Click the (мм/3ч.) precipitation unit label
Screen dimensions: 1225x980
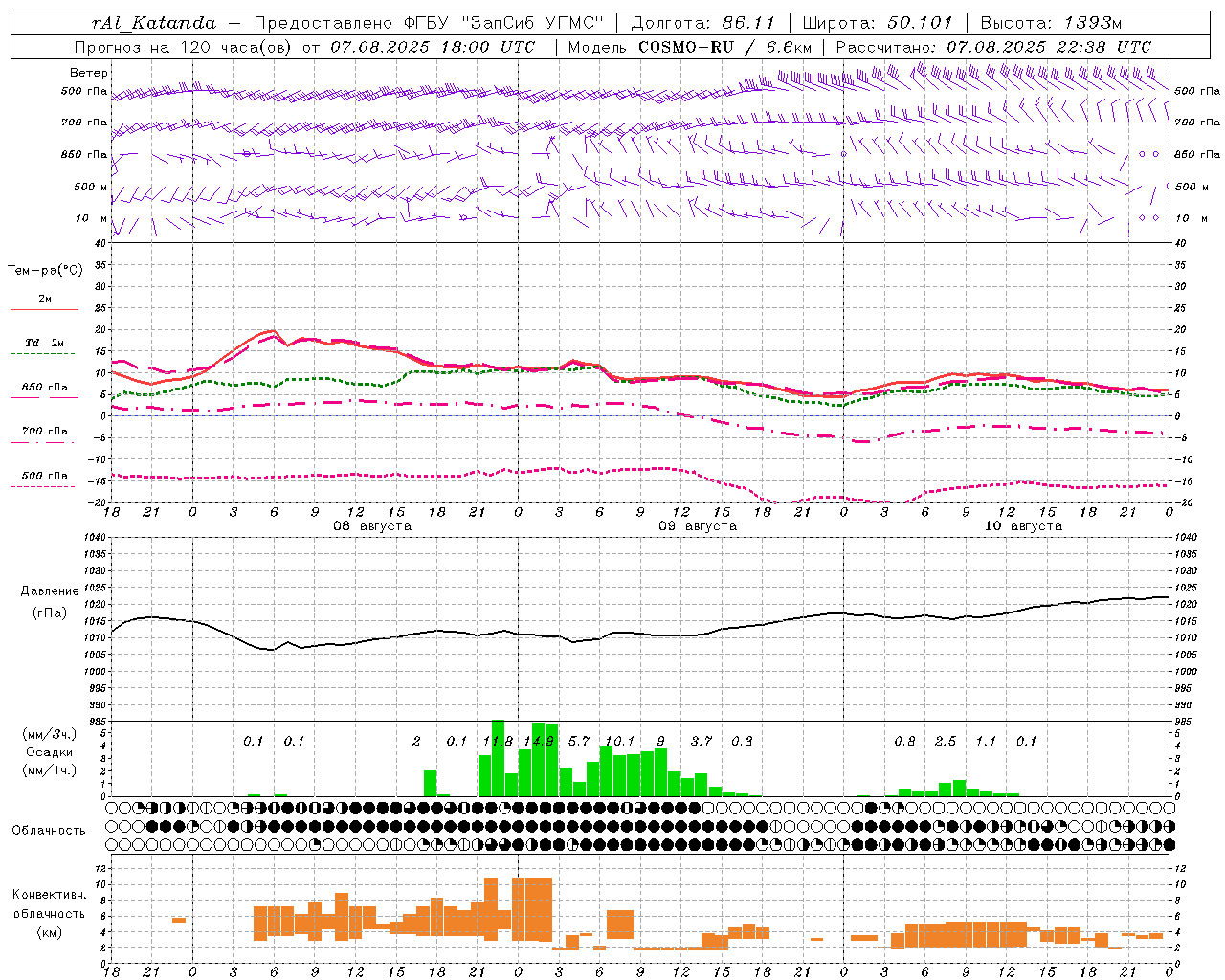coord(50,734)
